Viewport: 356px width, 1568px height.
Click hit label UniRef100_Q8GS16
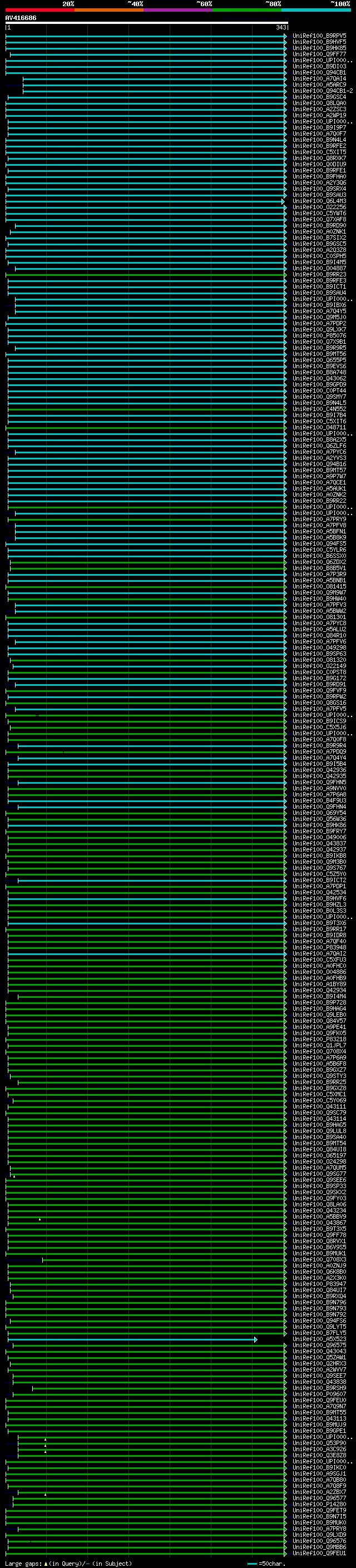tap(319, 703)
